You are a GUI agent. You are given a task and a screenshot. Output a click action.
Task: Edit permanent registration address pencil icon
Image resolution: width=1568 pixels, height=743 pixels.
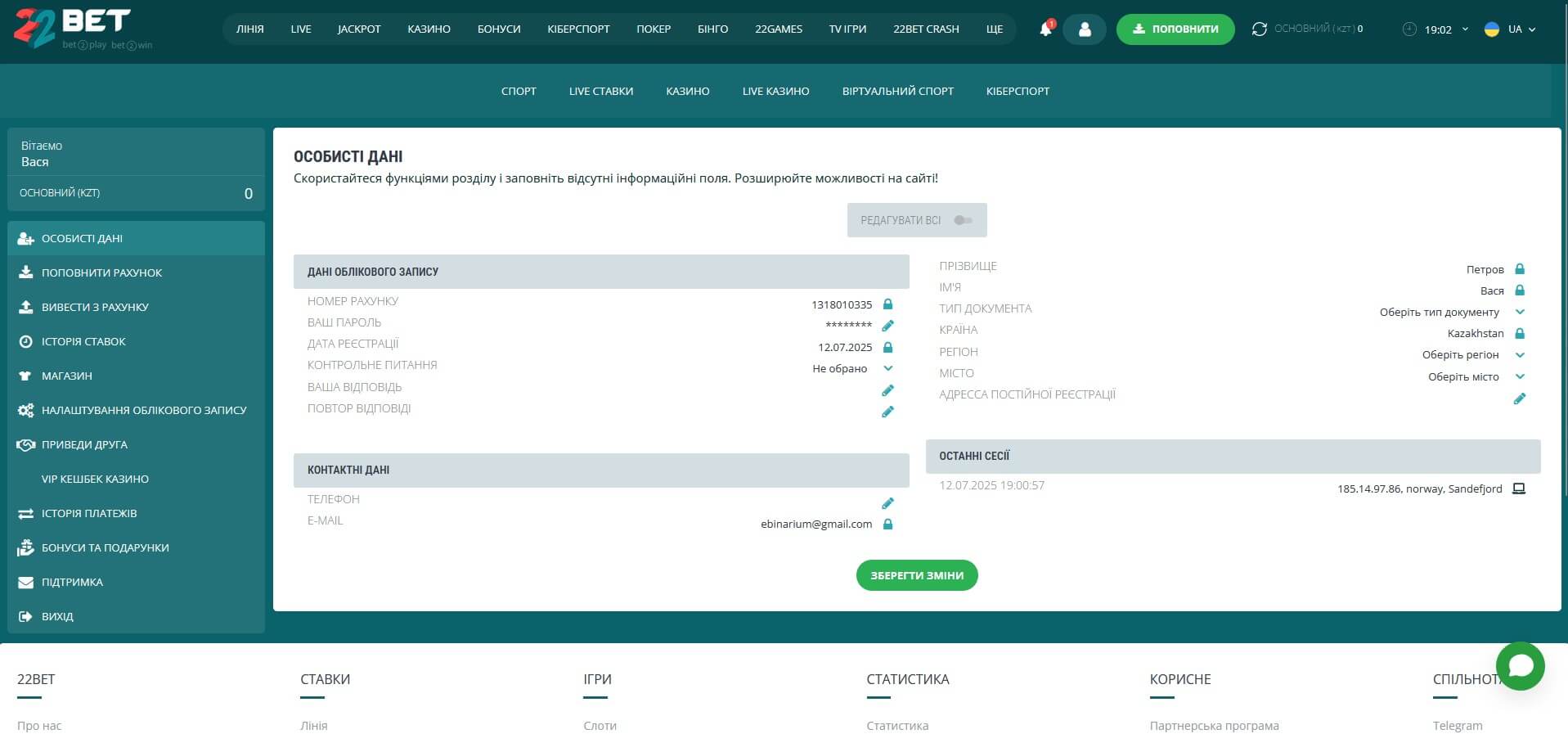1520,399
